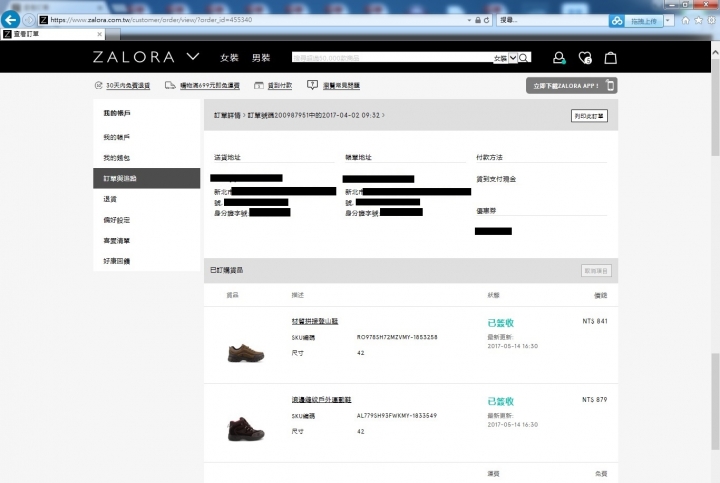The width and height of the screenshot is (720, 483).
Task: Click the download ZALORA APP button
Action: [571, 85]
